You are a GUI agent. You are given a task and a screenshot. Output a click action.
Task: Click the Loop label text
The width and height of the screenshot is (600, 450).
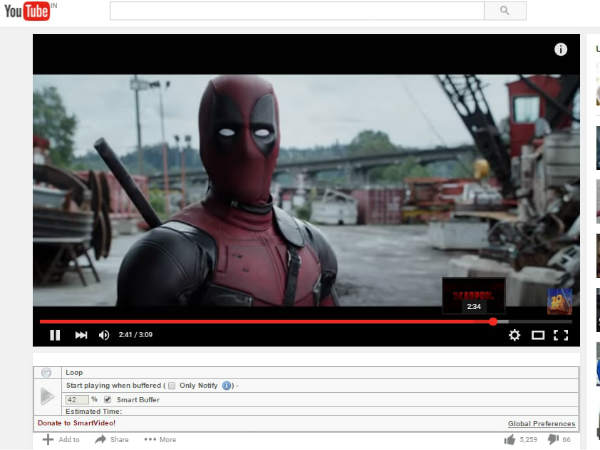[74, 372]
